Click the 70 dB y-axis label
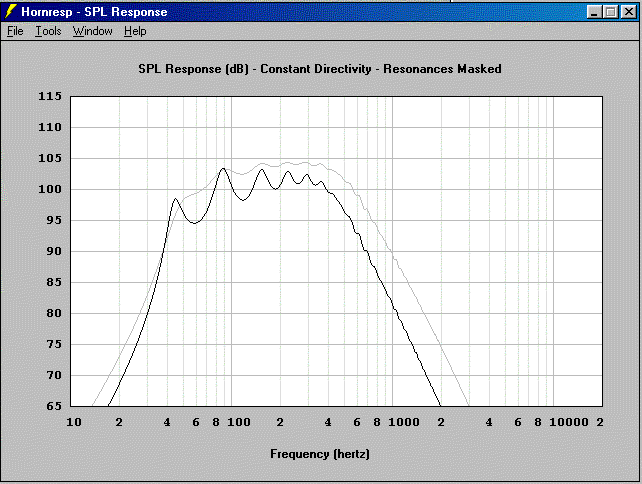The height and width of the screenshot is (484, 642). click(54, 375)
